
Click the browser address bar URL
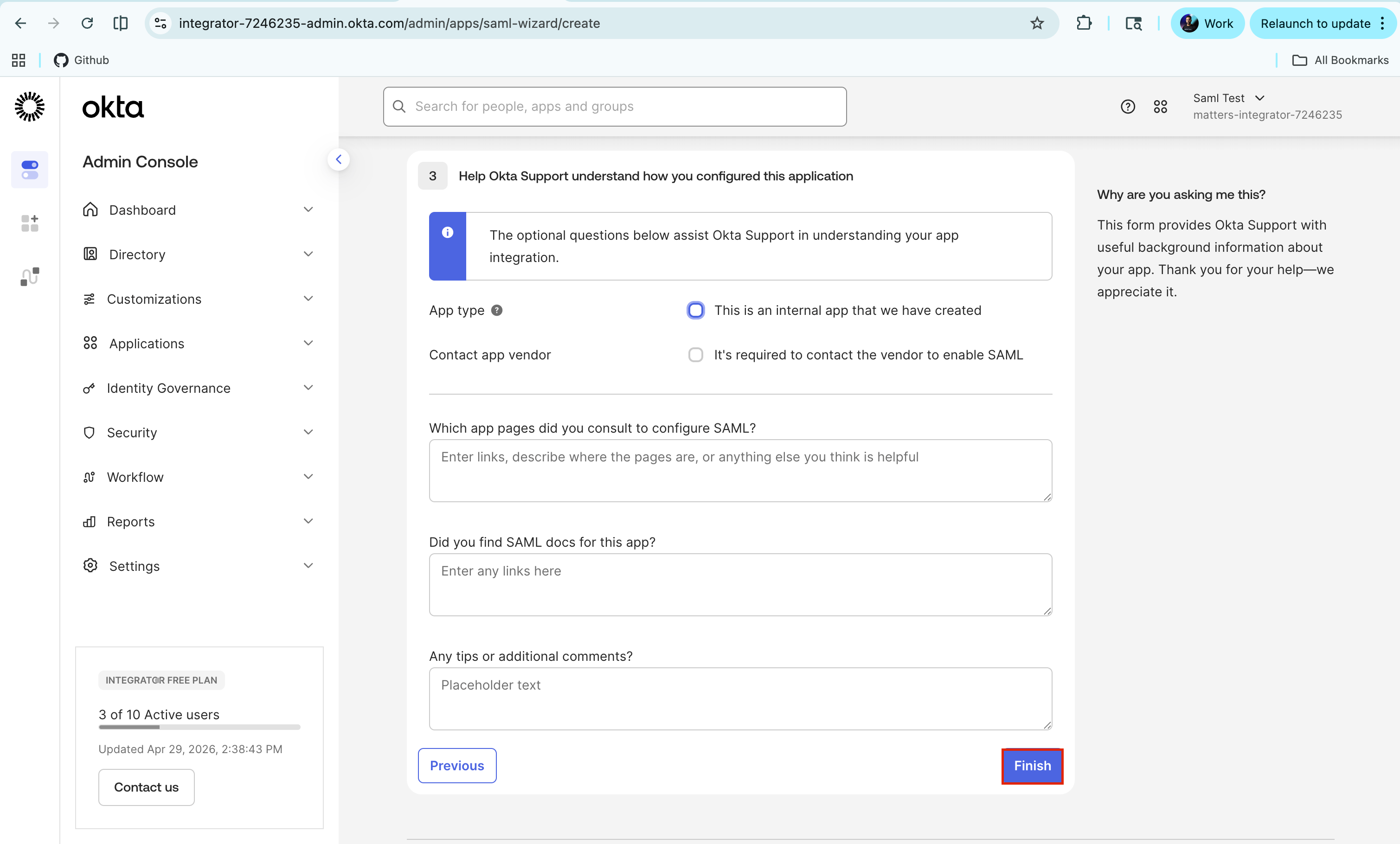click(x=389, y=23)
